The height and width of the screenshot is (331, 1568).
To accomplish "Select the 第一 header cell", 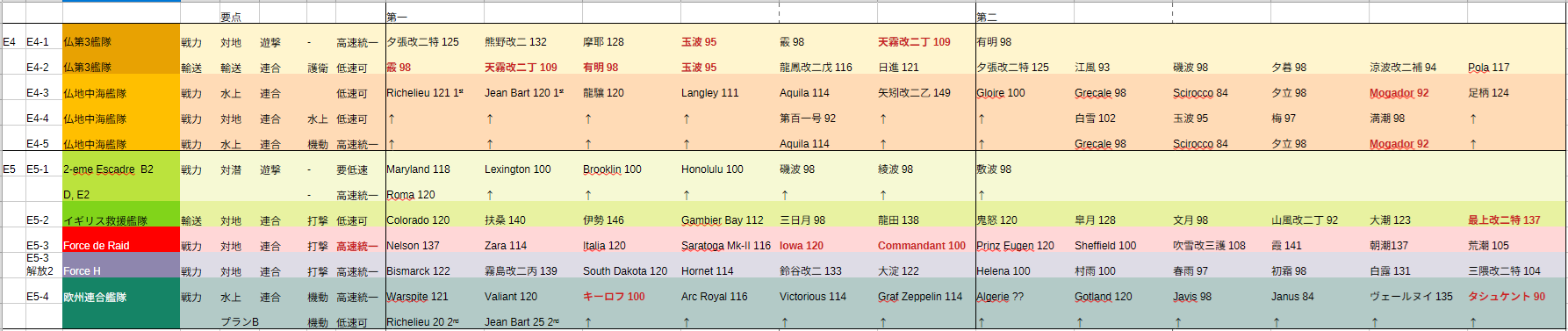I will point(435,17).
